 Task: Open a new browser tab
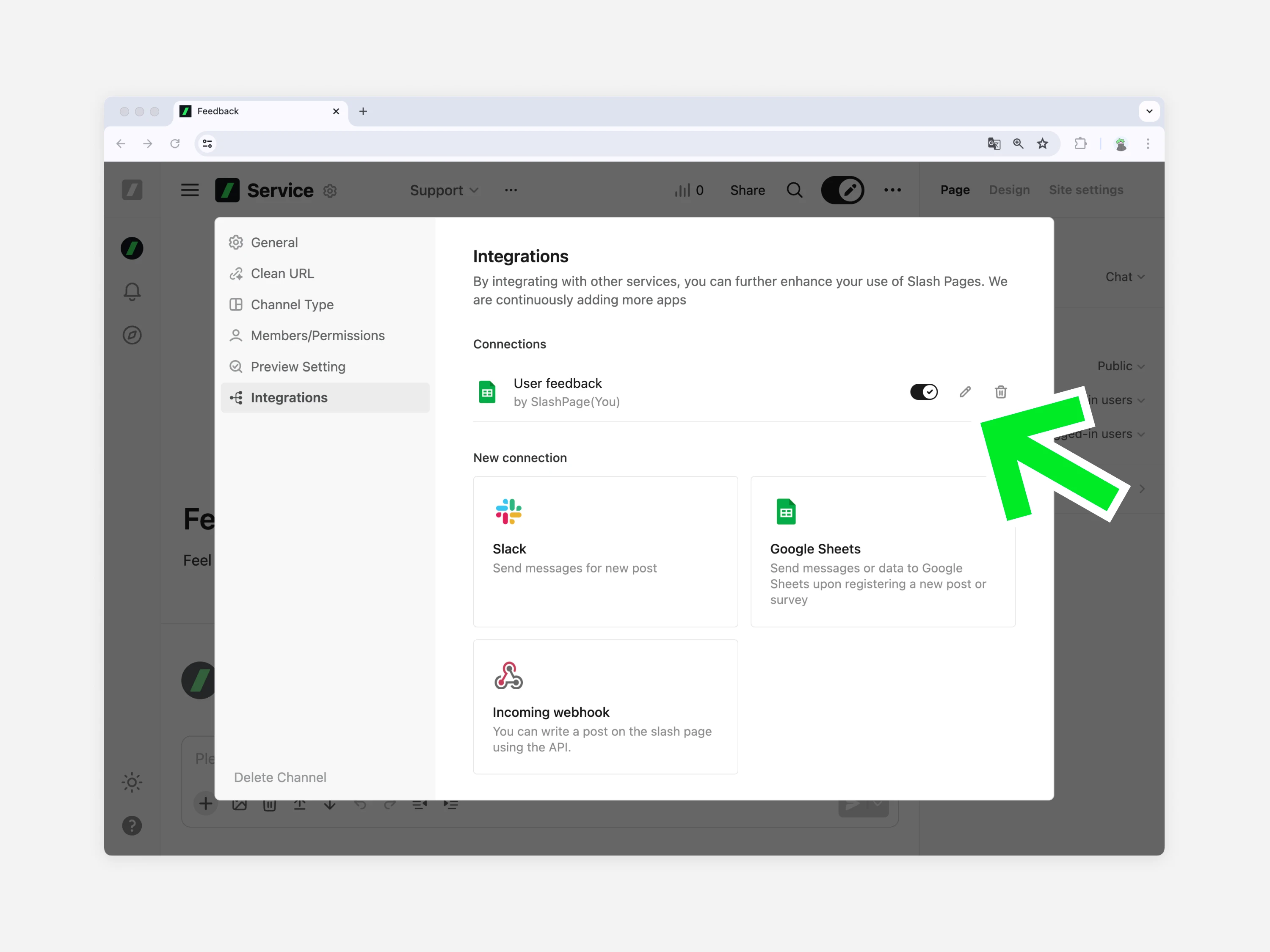[x=363, y=111]
